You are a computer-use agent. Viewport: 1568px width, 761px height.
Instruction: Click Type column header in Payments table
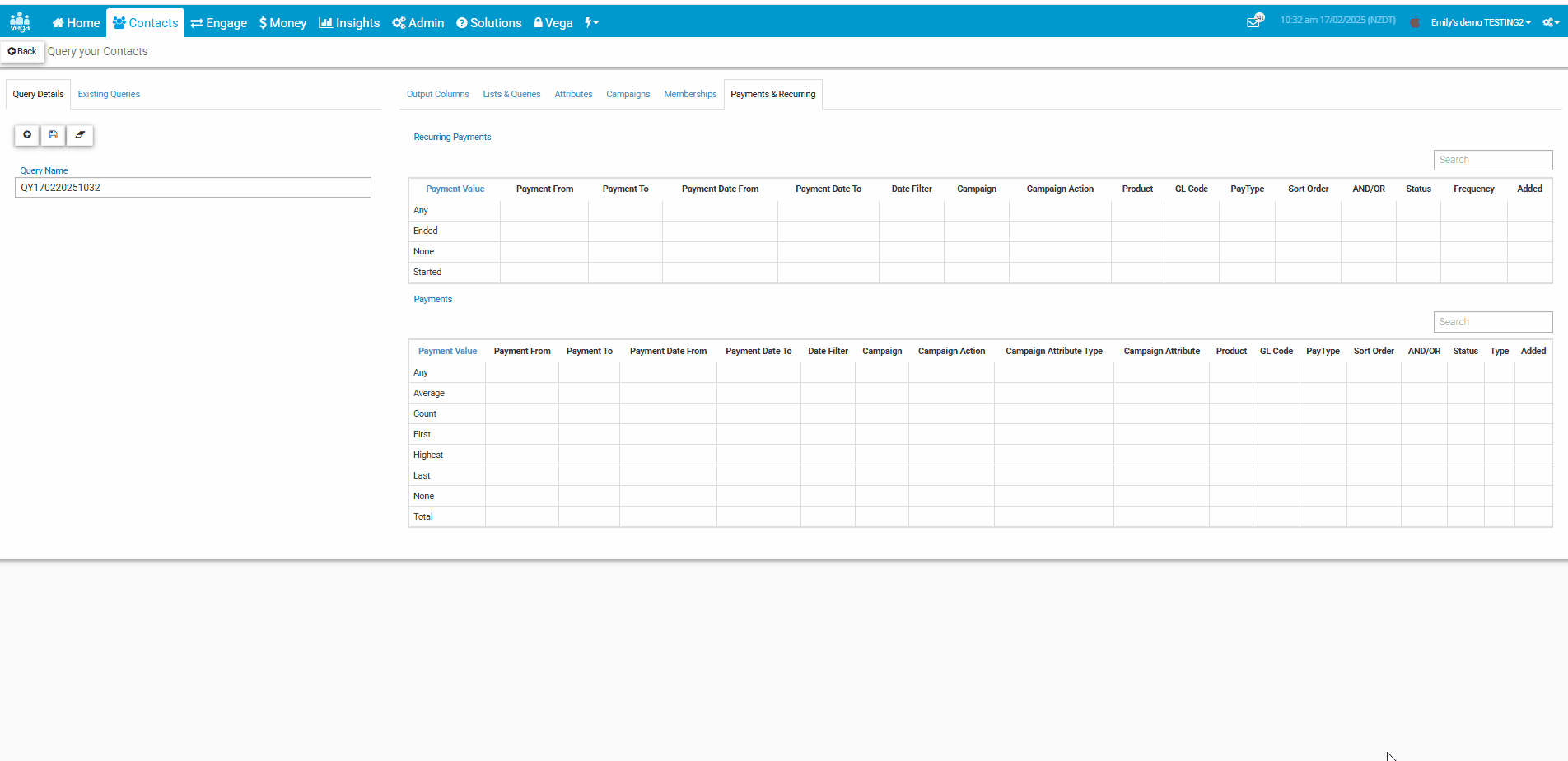(x=1499, y=351)
